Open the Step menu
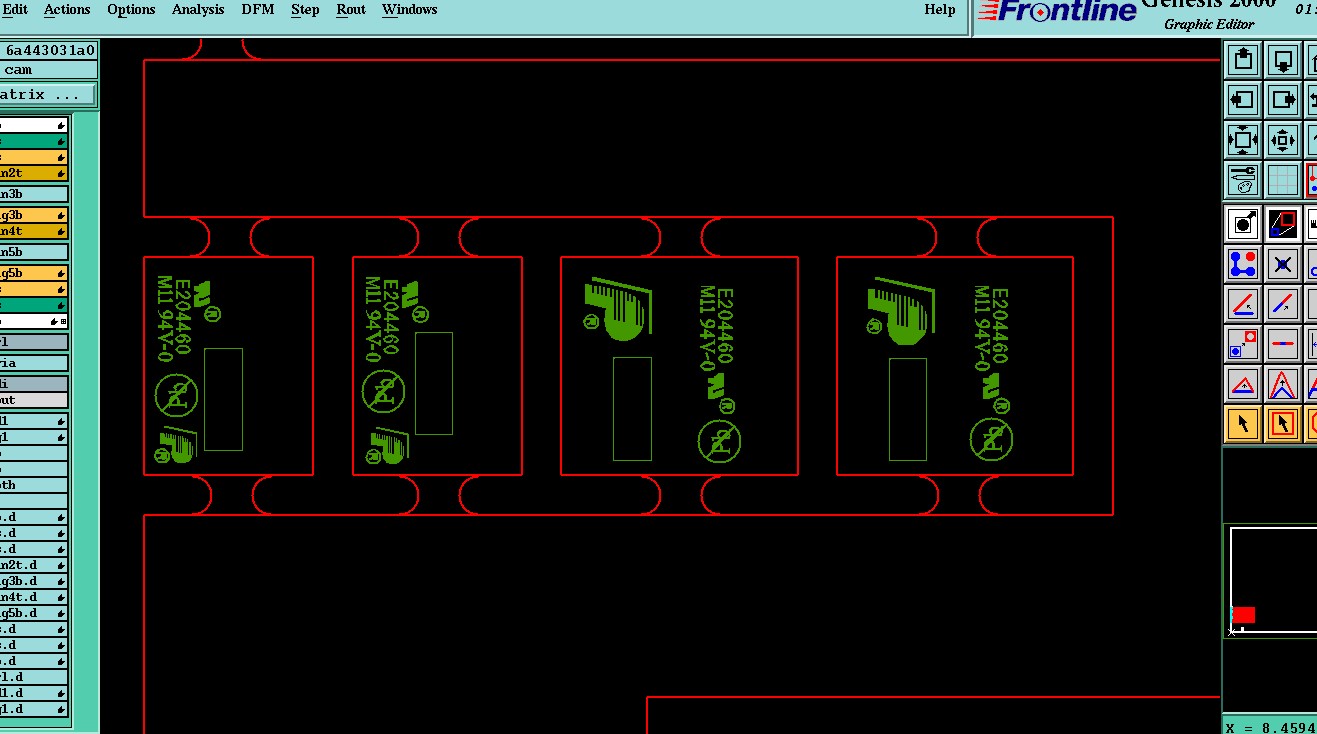1317x734 pixels. pyautogui.click(x=305, y=10)
